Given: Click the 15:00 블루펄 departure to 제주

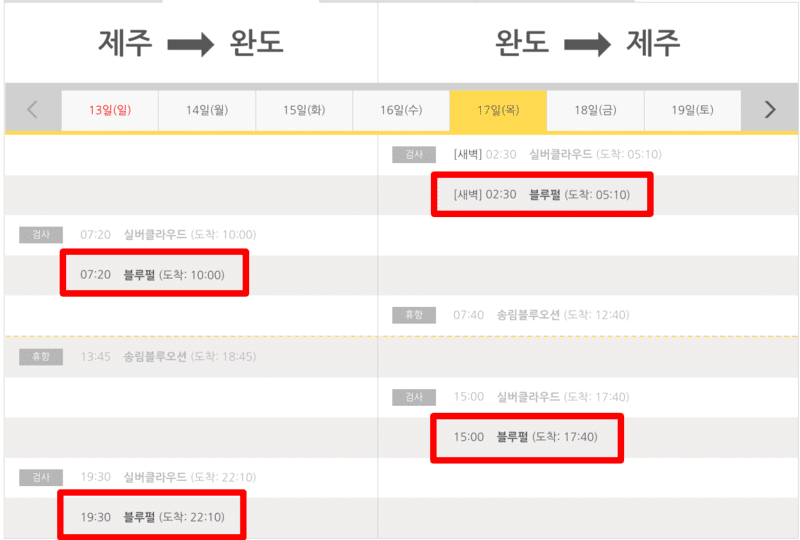Looking at the screenshot, I should (526, 437).
